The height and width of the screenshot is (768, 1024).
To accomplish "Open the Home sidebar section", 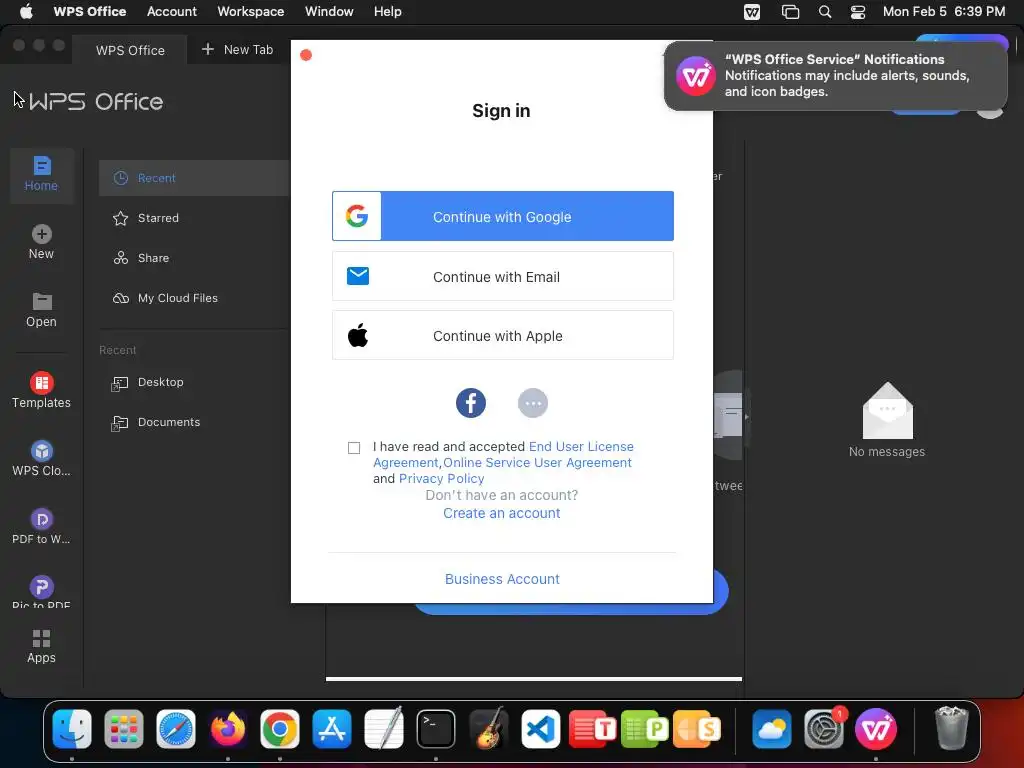I will (41, 174).
